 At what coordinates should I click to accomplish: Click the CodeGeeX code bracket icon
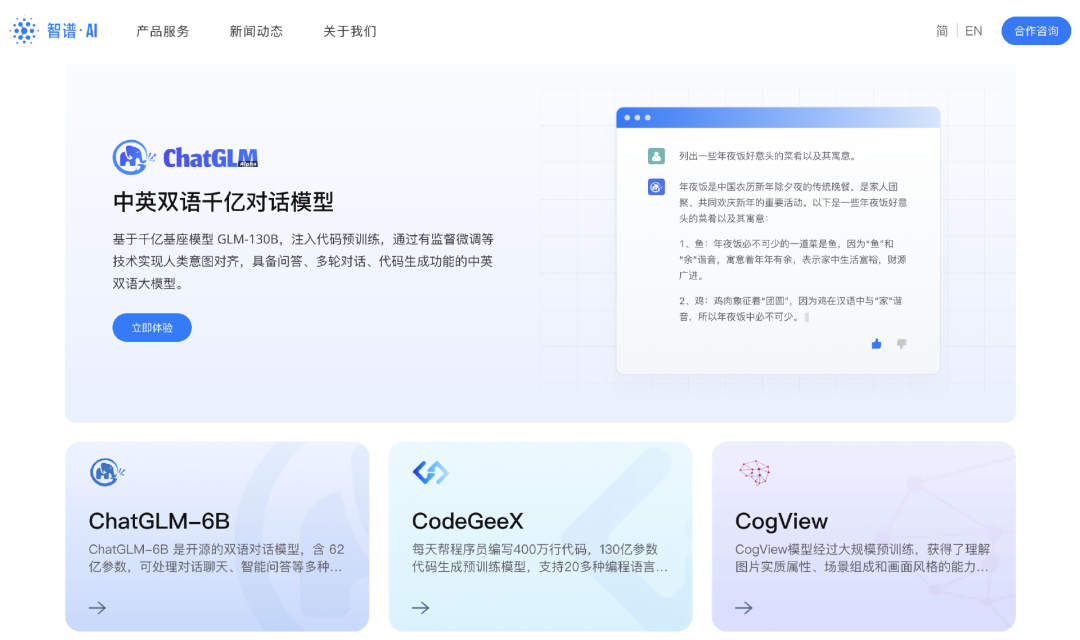click(x=430, y=473)
